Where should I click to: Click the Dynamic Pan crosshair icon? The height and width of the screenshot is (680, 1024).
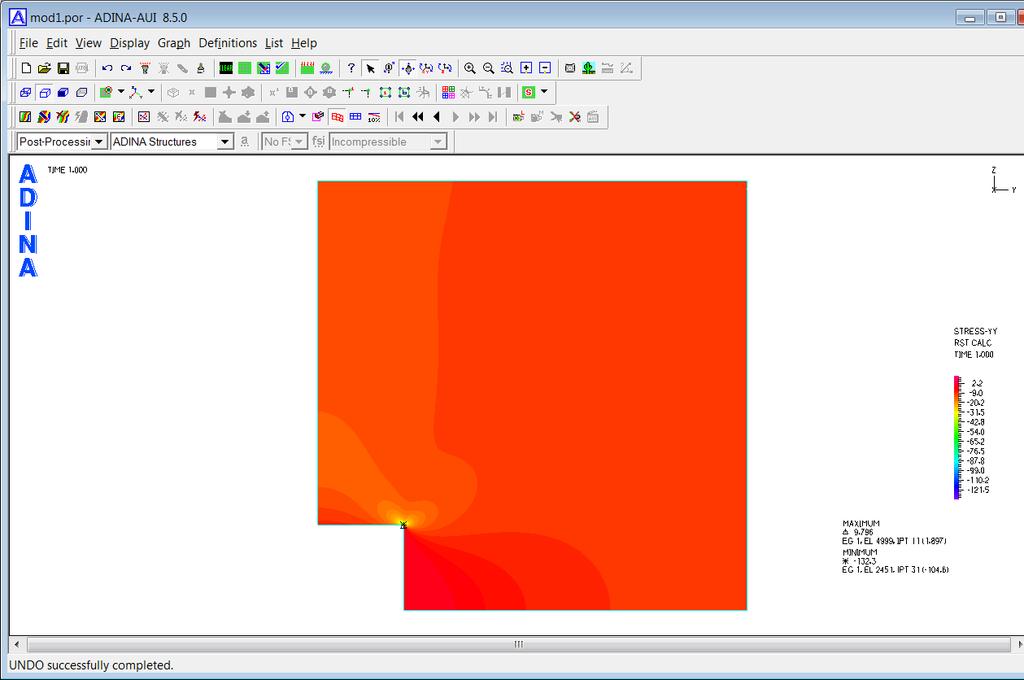click(408, 68)
